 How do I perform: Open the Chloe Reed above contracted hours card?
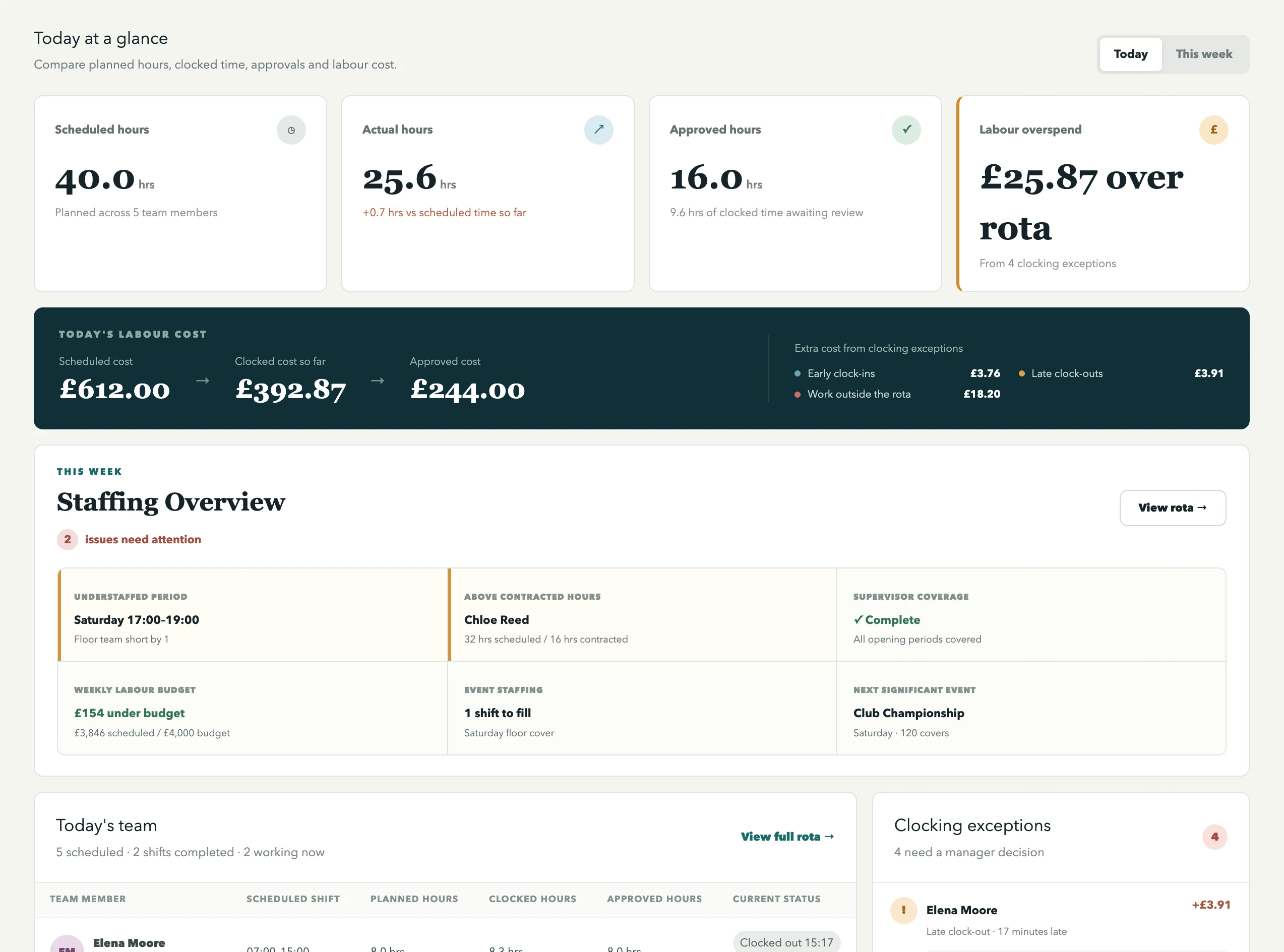pyautogui.click(x=643, y=615)
